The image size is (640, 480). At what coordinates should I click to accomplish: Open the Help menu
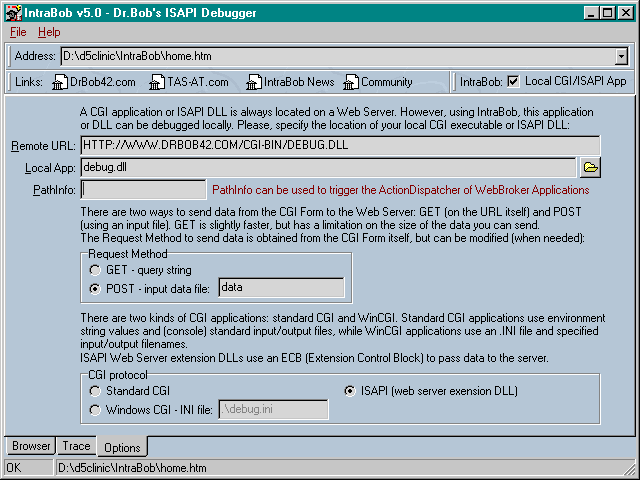pyautogui.click(x=49, y=33)
